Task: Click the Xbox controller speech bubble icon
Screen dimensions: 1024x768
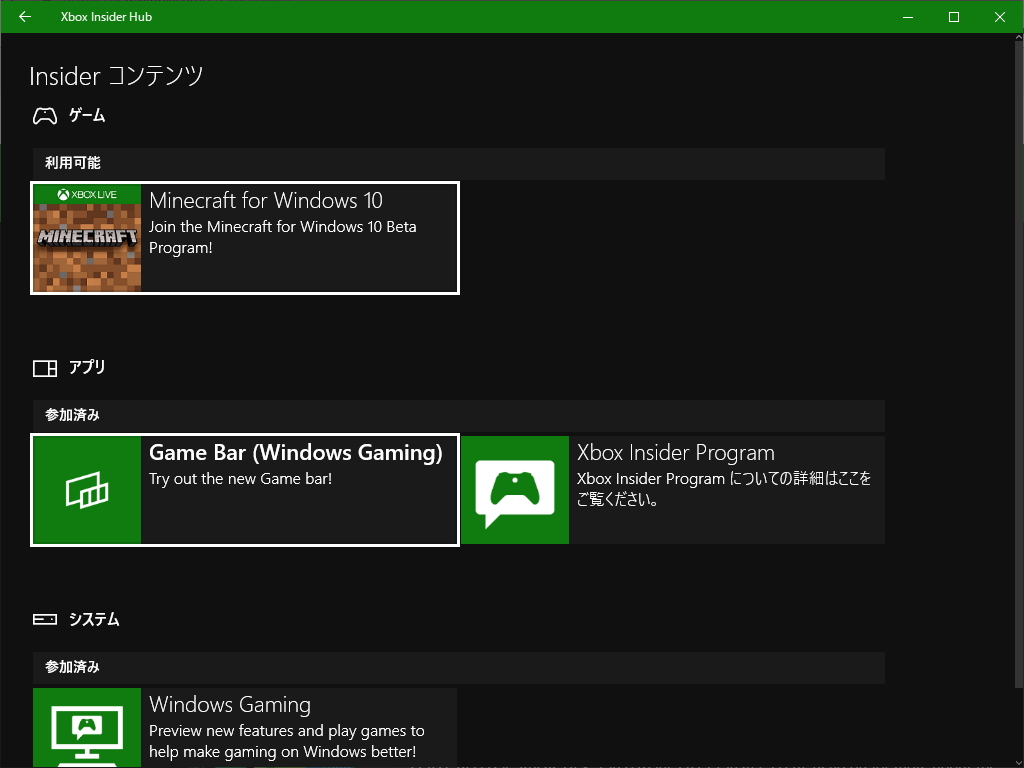Action: pyautogui.click(x=514, y=490)
